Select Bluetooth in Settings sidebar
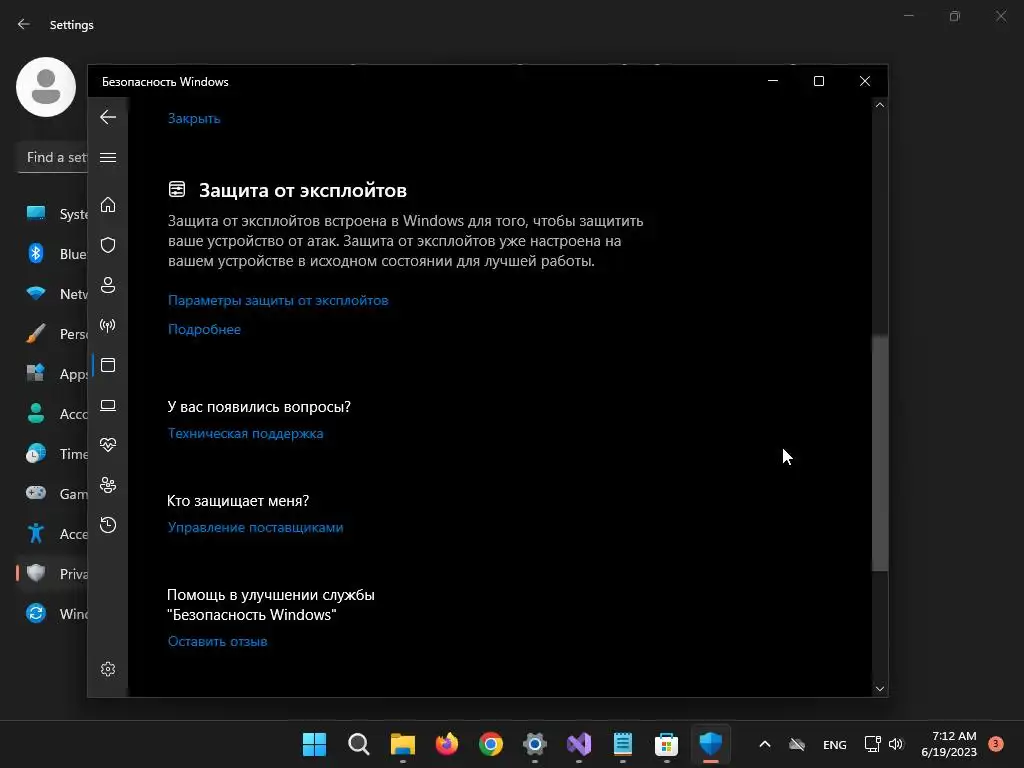 click(x=52, y=253)
